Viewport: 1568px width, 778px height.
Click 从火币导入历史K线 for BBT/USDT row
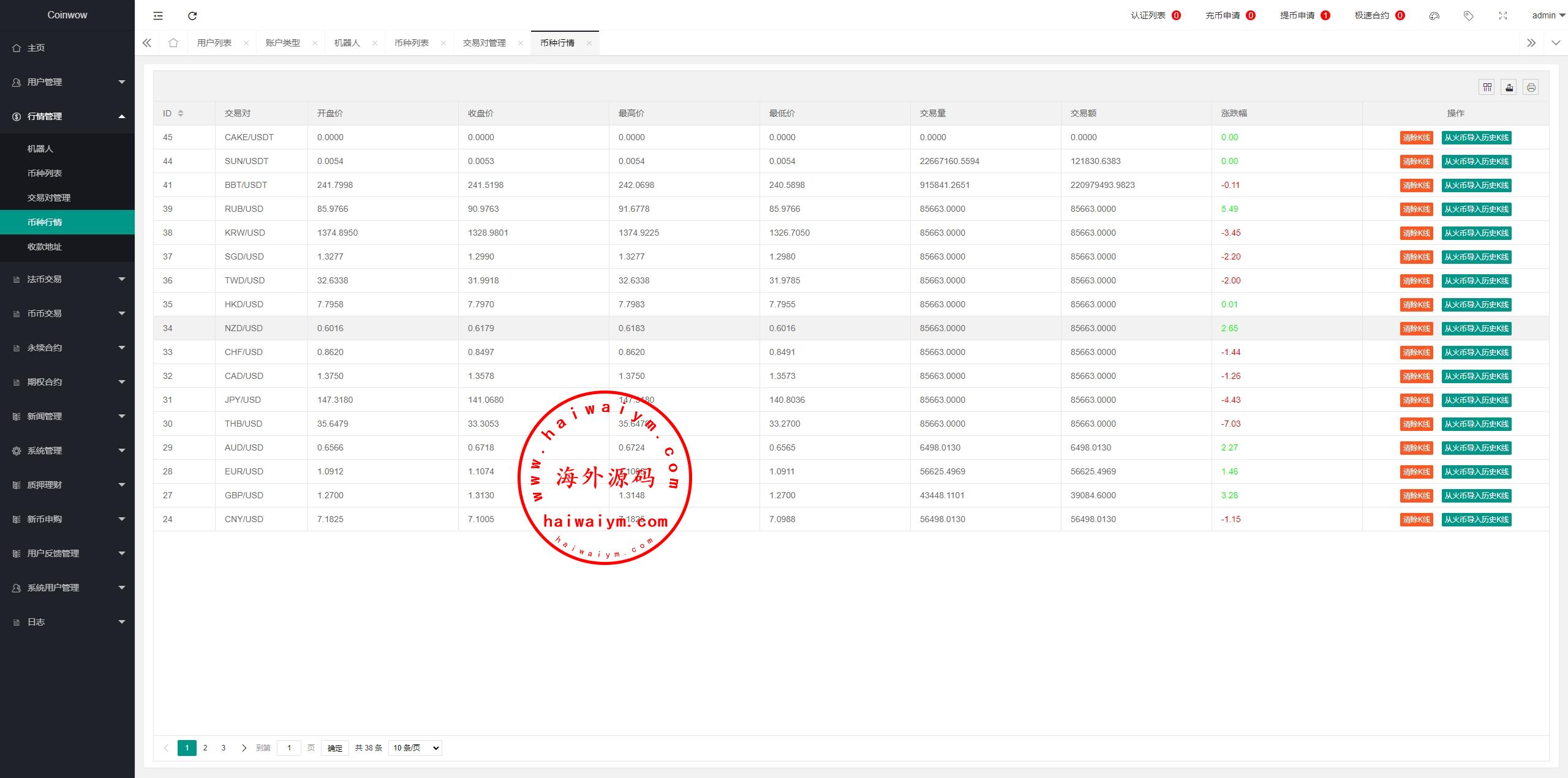tap(1476, 185)
